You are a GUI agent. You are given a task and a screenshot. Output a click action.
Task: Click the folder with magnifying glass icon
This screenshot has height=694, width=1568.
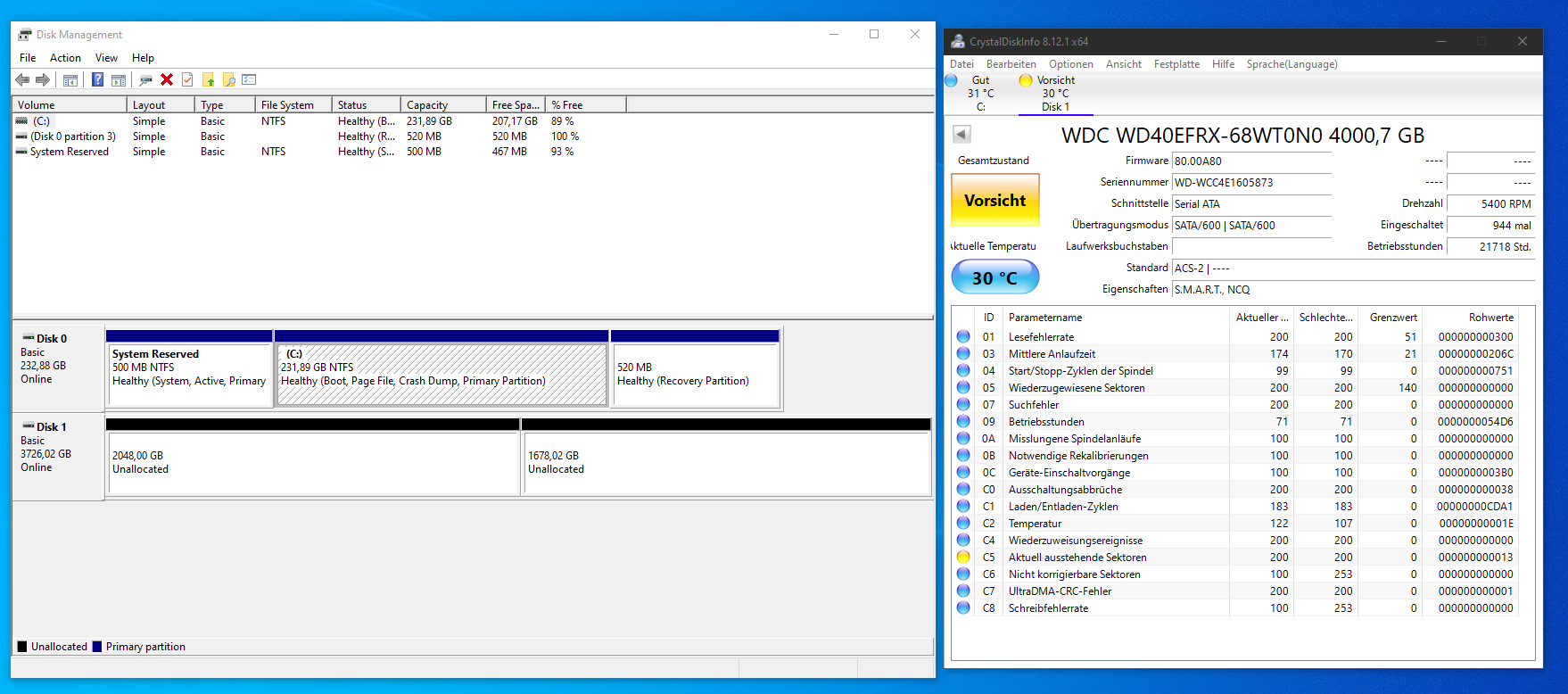[x=228, y=80]
